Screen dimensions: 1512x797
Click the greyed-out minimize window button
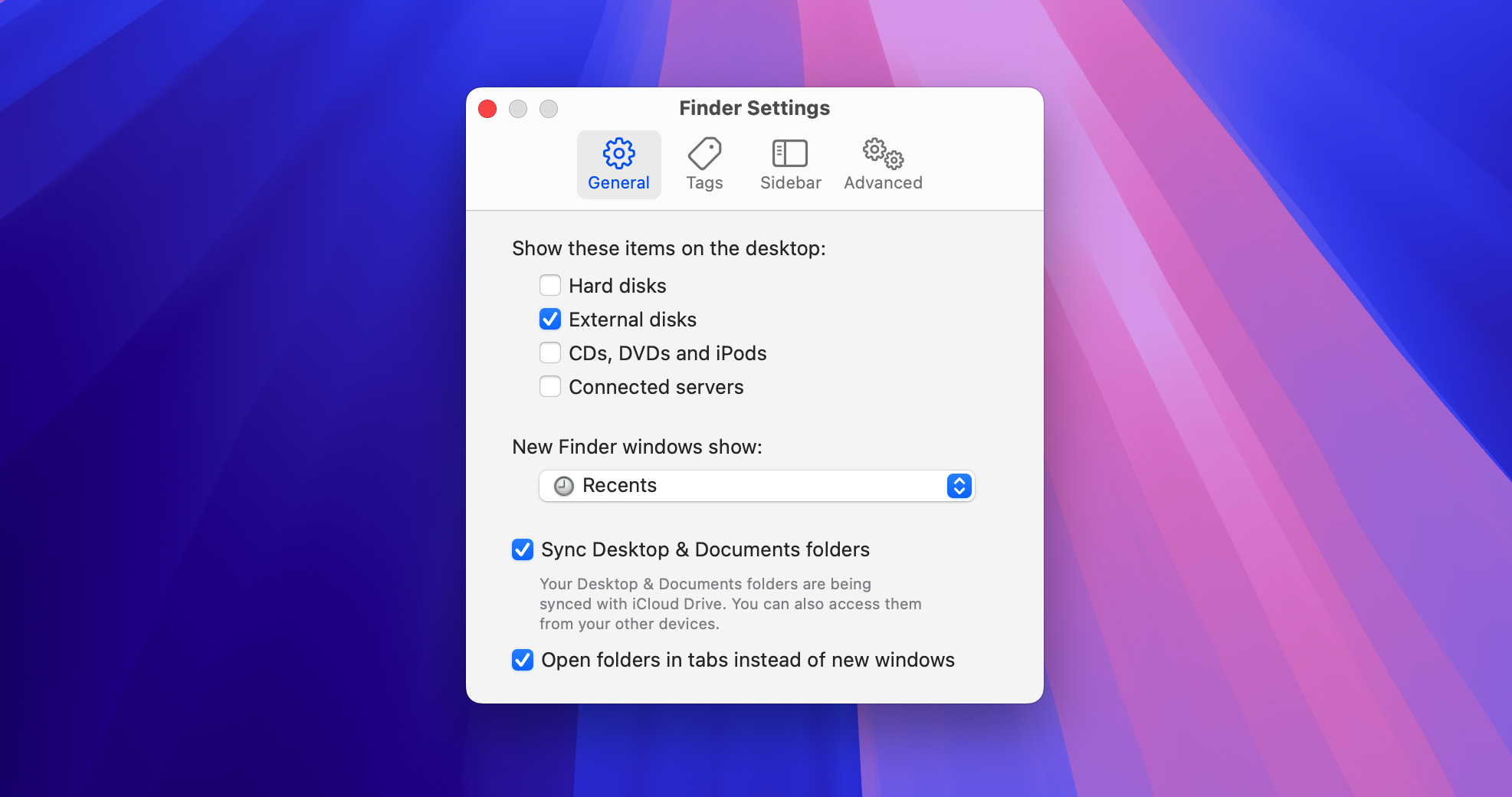(x=518, y=109)
